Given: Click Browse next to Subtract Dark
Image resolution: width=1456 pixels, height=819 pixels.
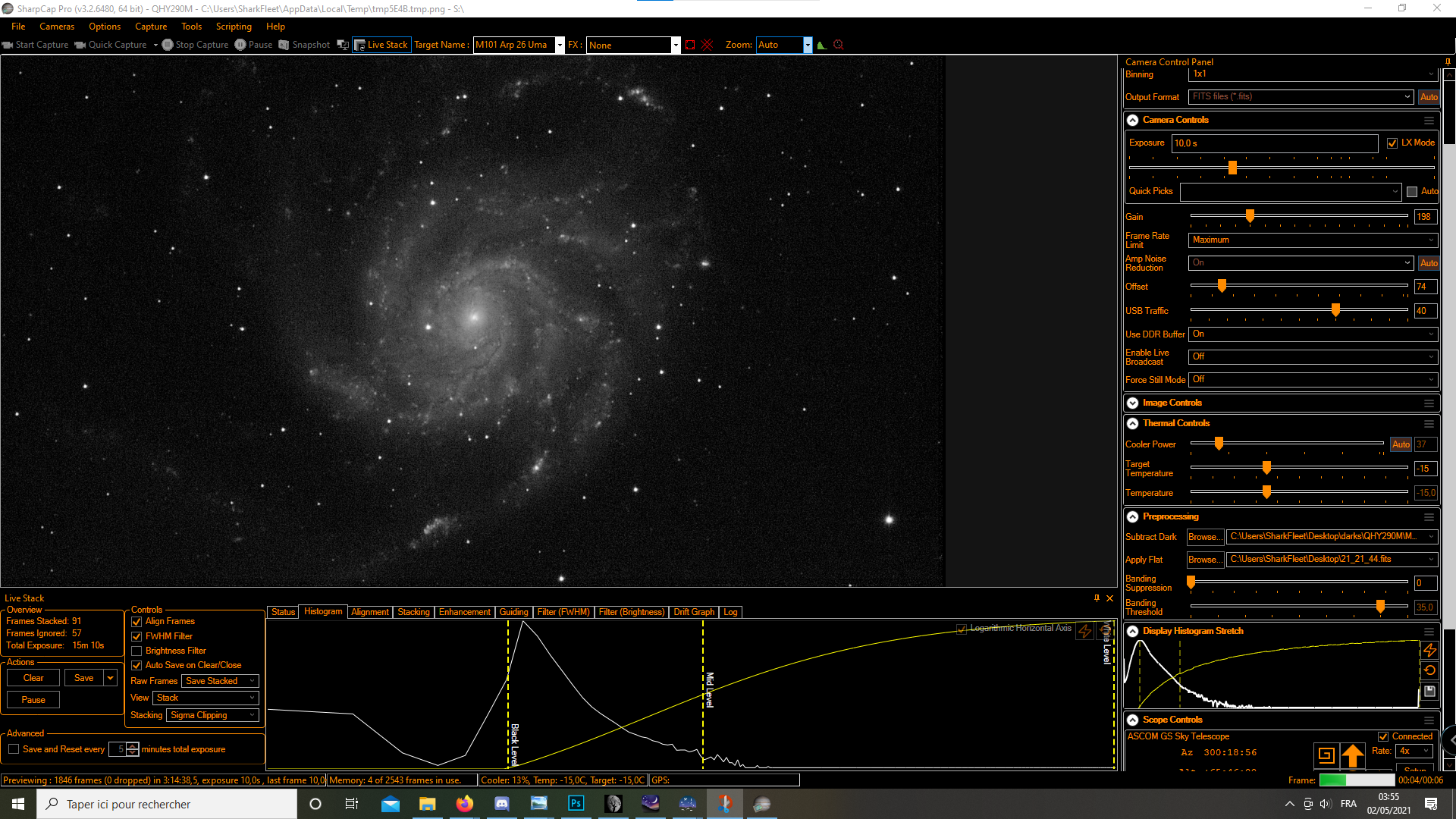Looking at the screenshot, I should tap(1204, 537).
